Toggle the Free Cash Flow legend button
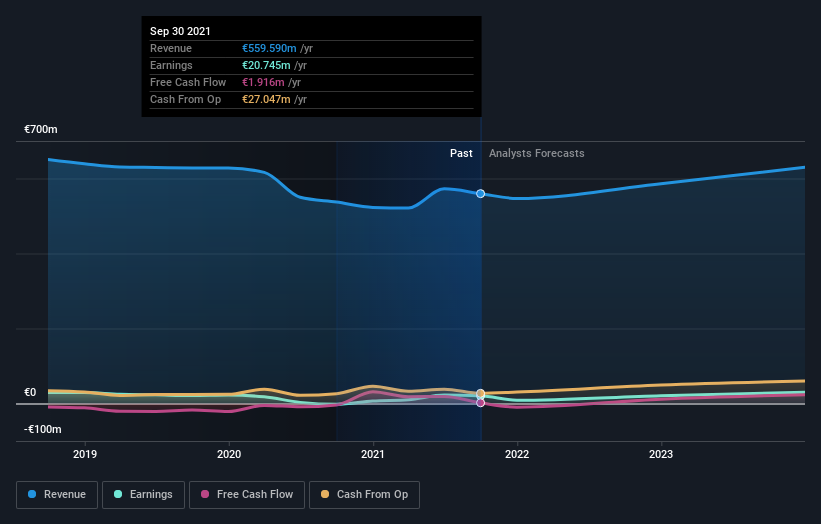The image size is (821, 524). [x=247, y=495]
